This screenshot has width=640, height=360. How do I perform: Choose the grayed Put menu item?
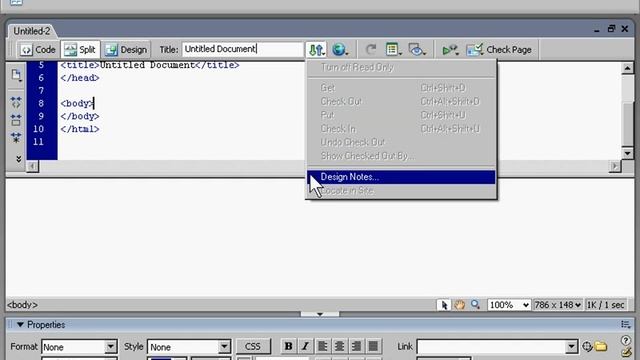(401, 115)
